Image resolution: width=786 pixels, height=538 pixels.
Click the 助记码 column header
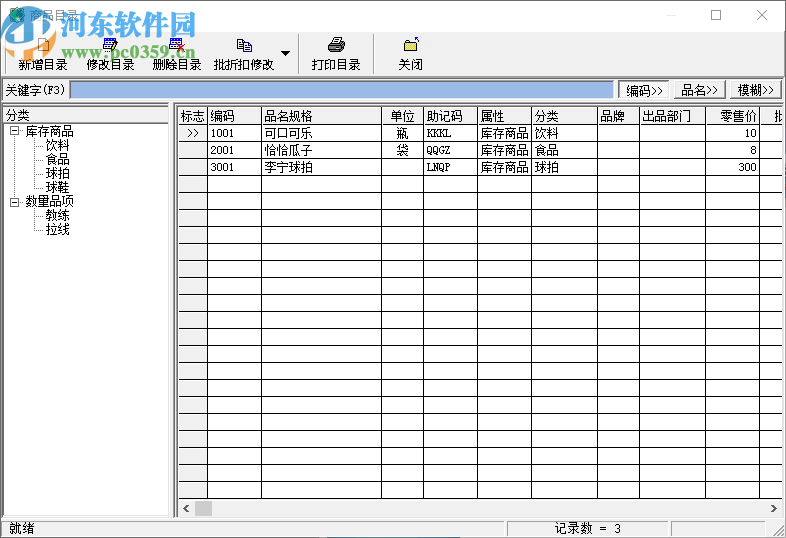tap(450, 116)
